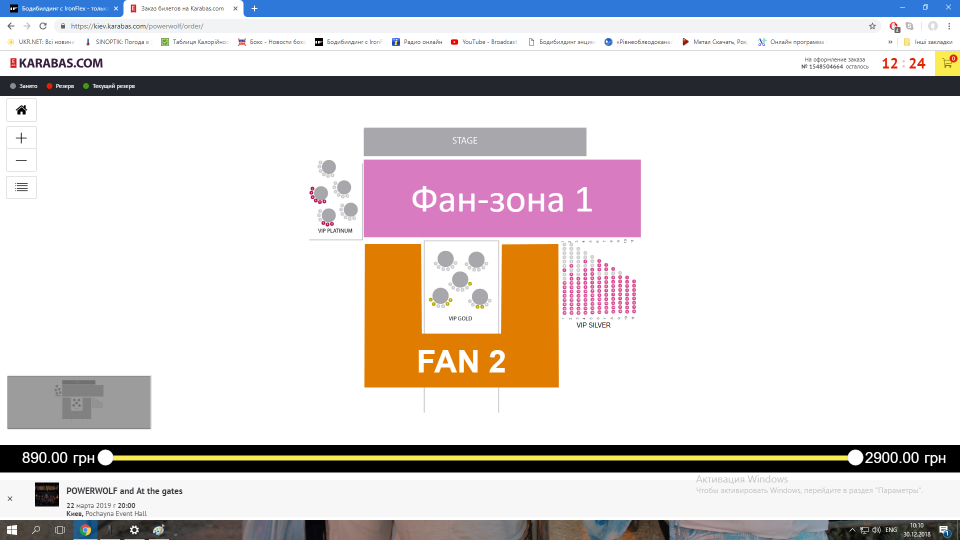Select the Фан-зона 1 section
960x540 pixels.
[x=501, y=198]
